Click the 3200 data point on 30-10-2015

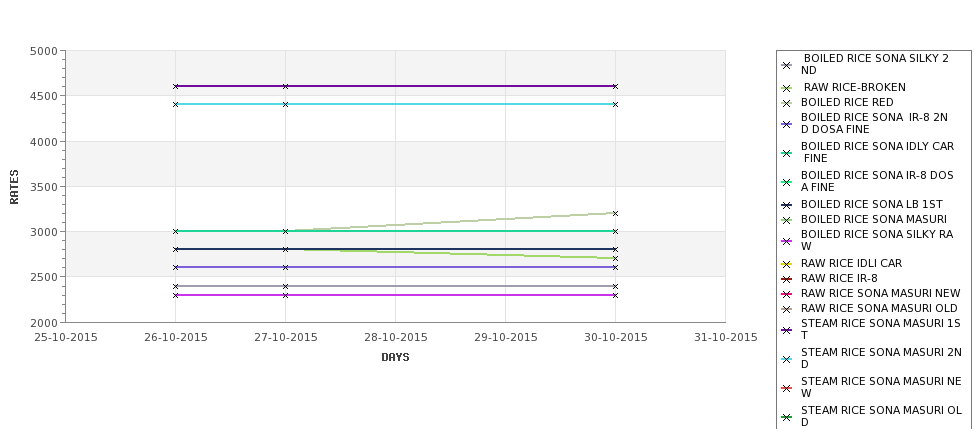pyautogui.click(x=616, y=213)
